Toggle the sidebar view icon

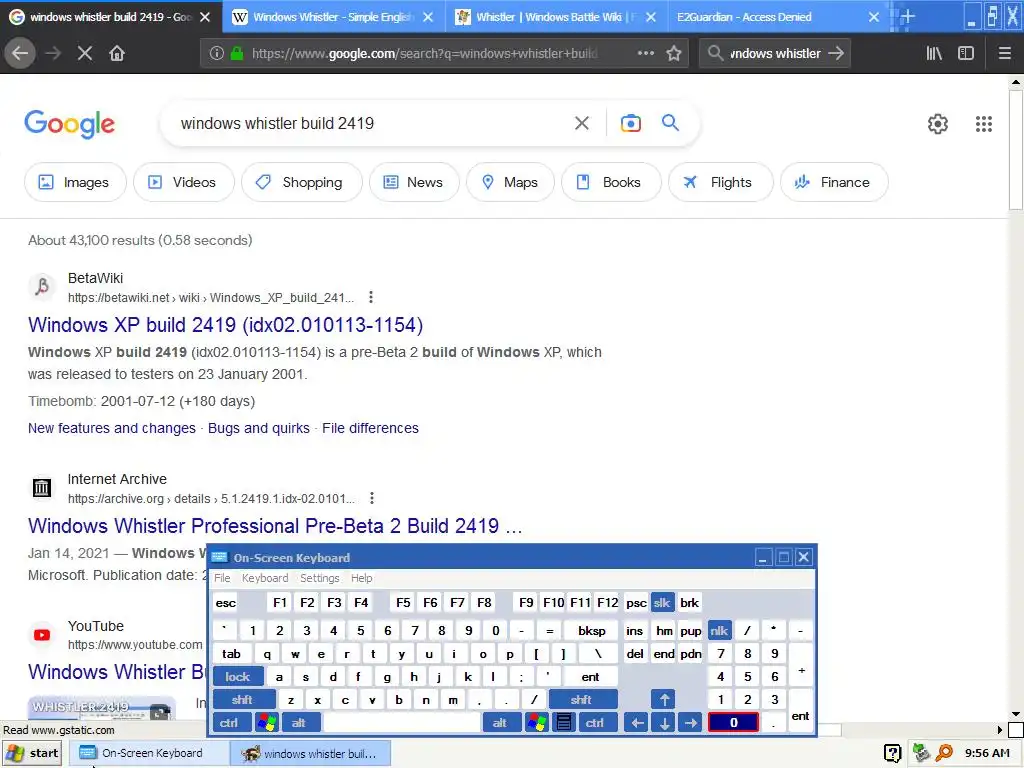pyautogui.click(x=966, y=54)
